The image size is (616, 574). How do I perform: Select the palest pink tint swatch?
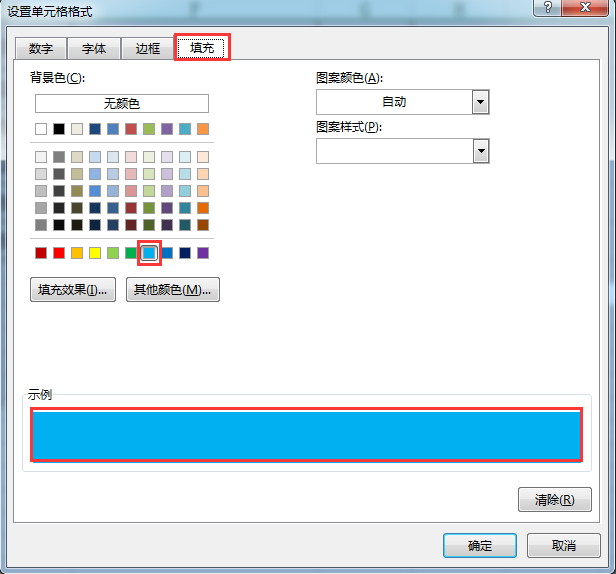(x=131, y=157)
